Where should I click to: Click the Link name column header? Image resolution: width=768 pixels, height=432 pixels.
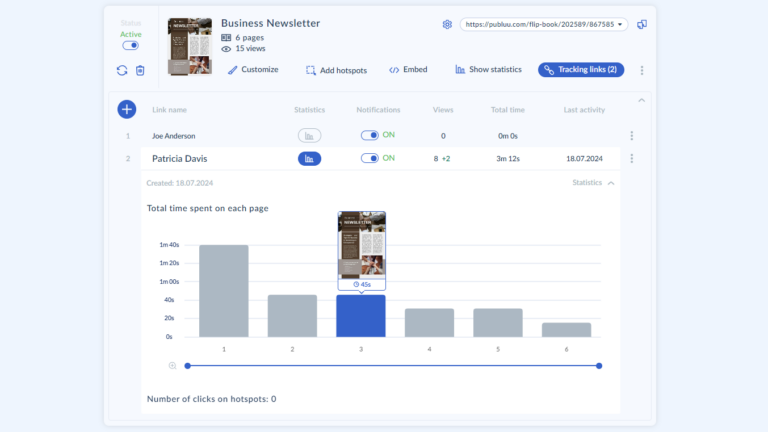pyautogui.click(x=169, y=110)
